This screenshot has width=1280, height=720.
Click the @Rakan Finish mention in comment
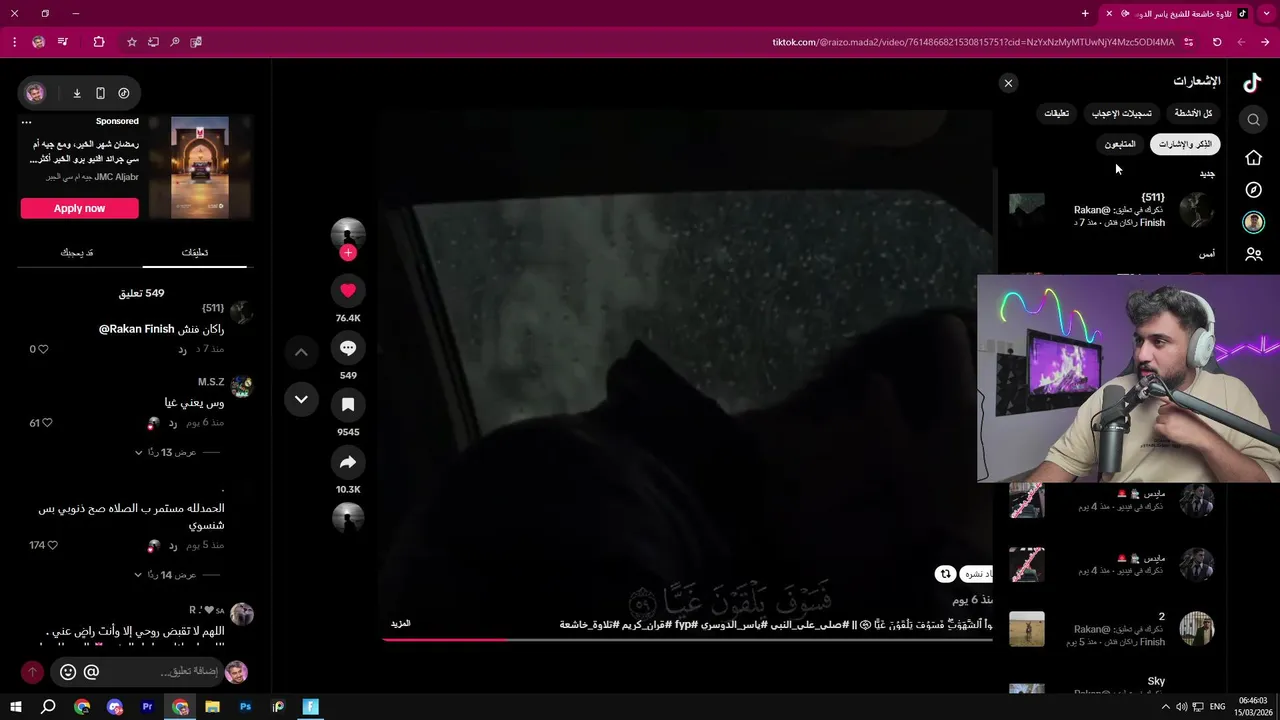click(x=137, y=329)
